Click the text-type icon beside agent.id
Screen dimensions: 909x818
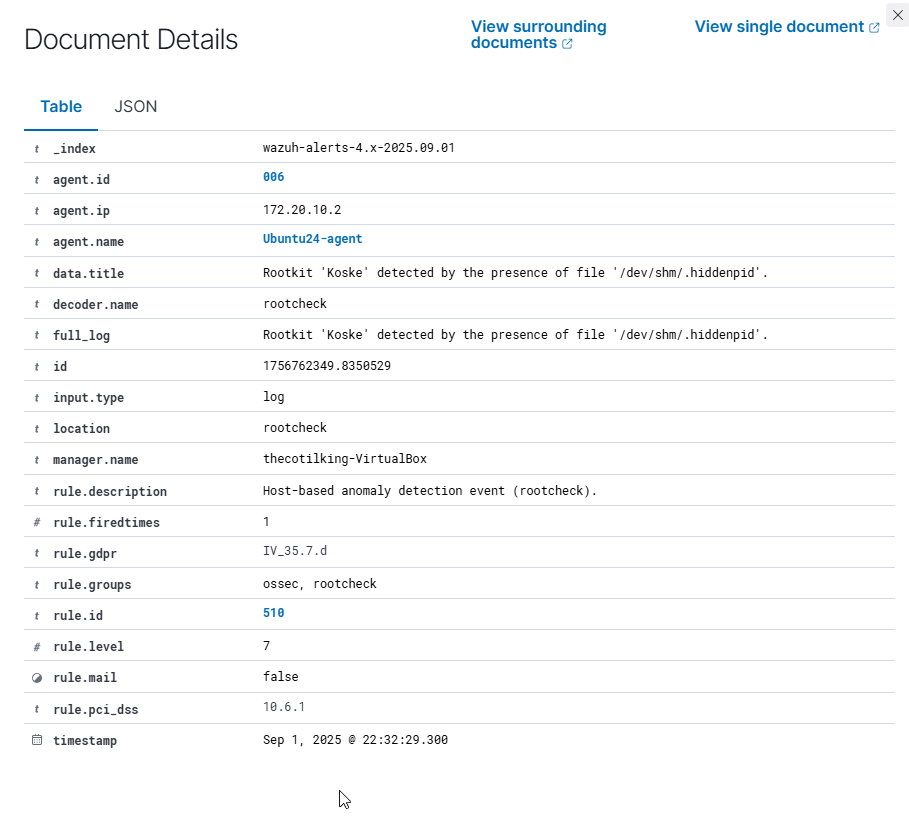37,180
